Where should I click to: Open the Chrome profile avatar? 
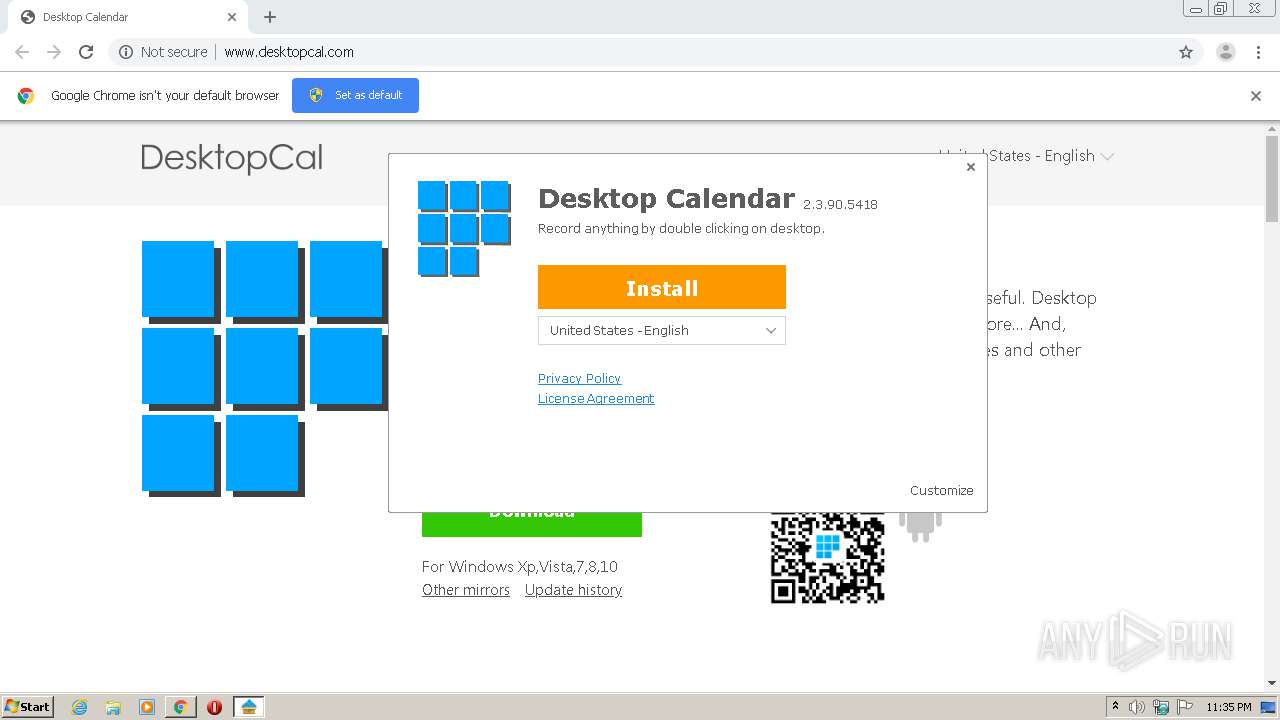[x=1226, y=52]
